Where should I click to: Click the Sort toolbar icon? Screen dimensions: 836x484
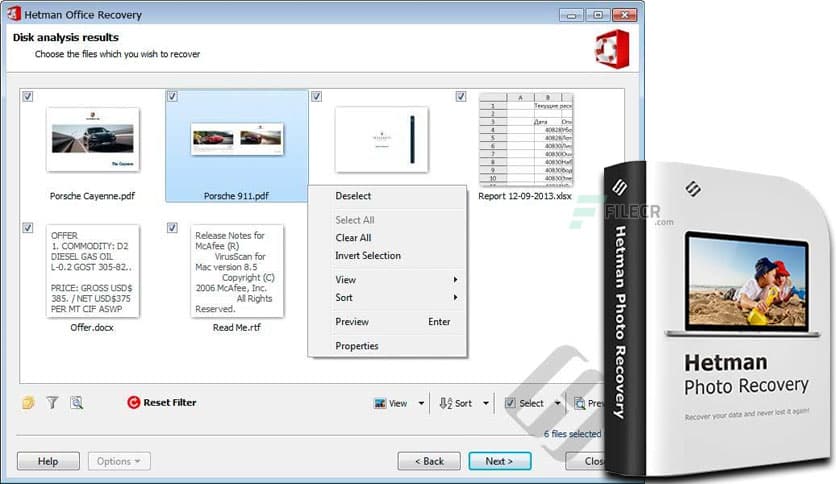[x=446, y=404]
